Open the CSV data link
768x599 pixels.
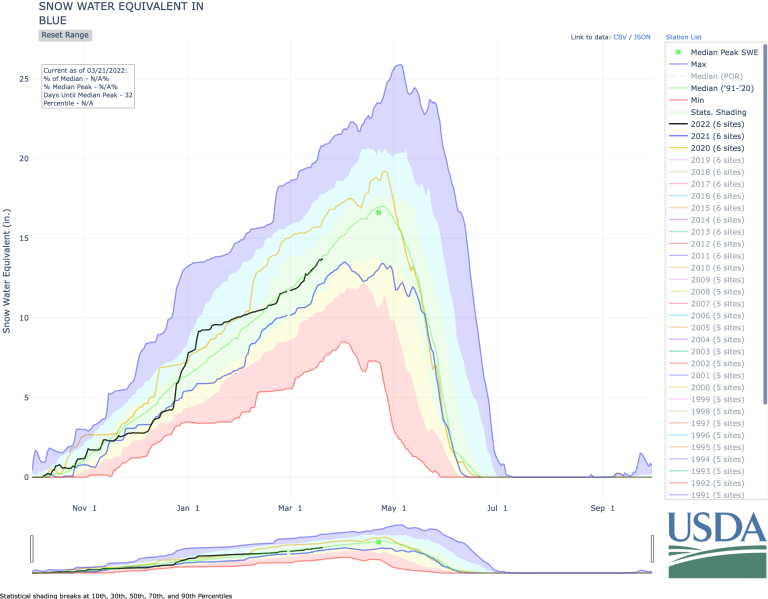[x=622, y=37]
